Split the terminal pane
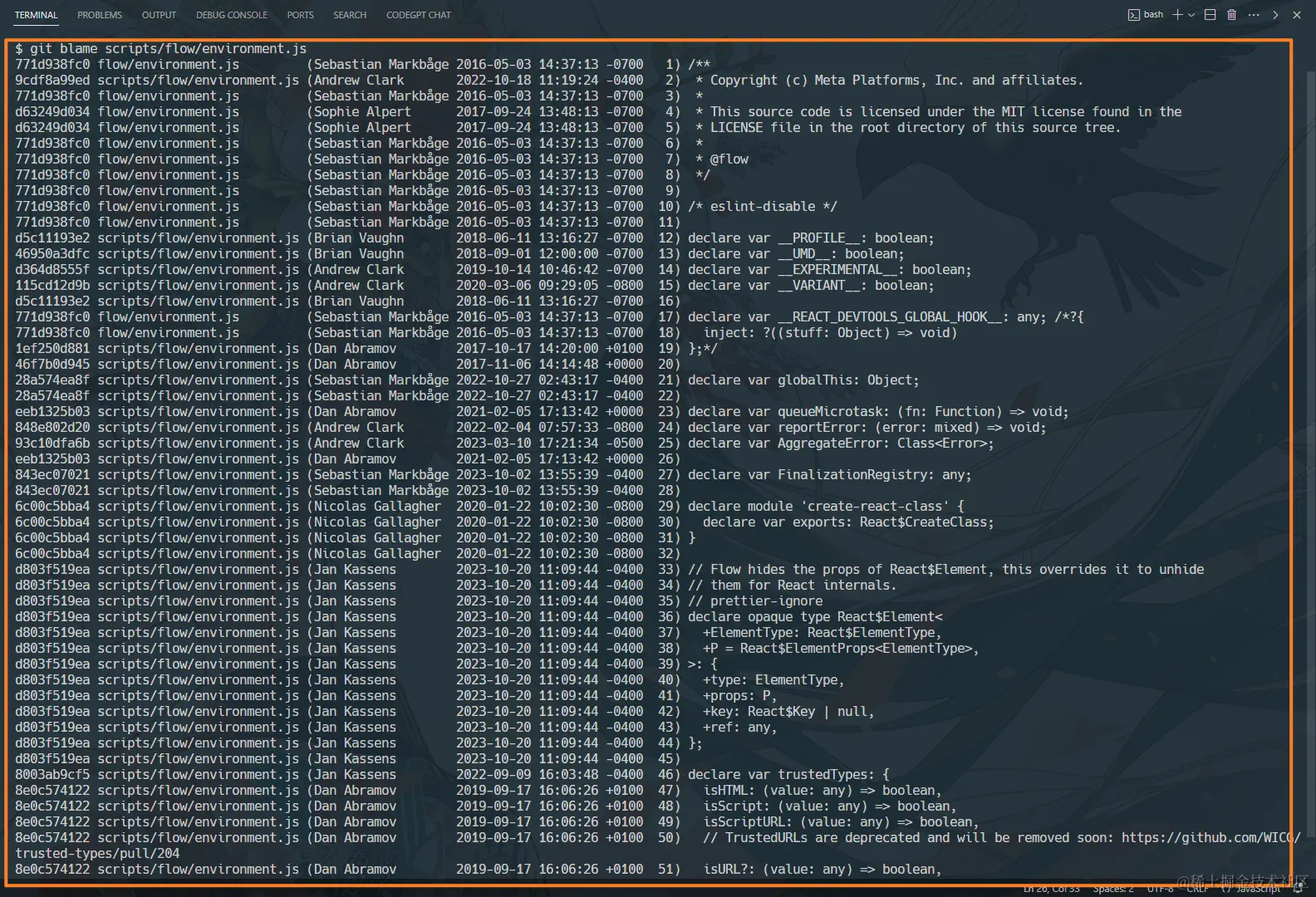 1210,15
